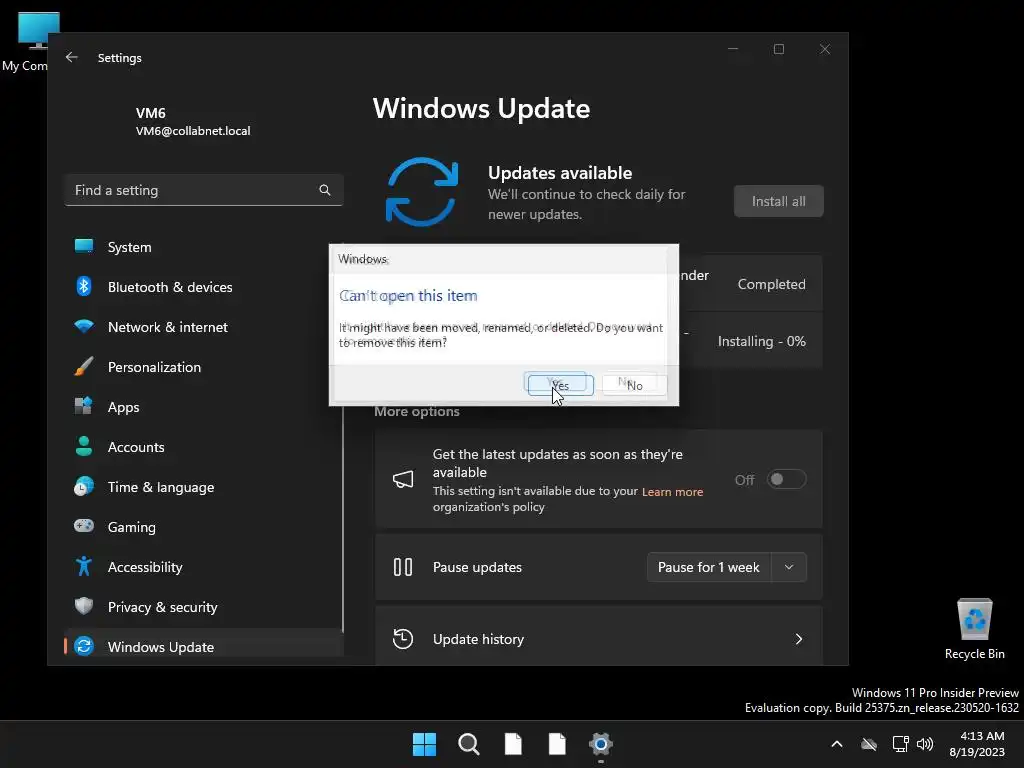Click the Settings gear on taskbar
1024x768 pixels.
click(x=601, y=744)
